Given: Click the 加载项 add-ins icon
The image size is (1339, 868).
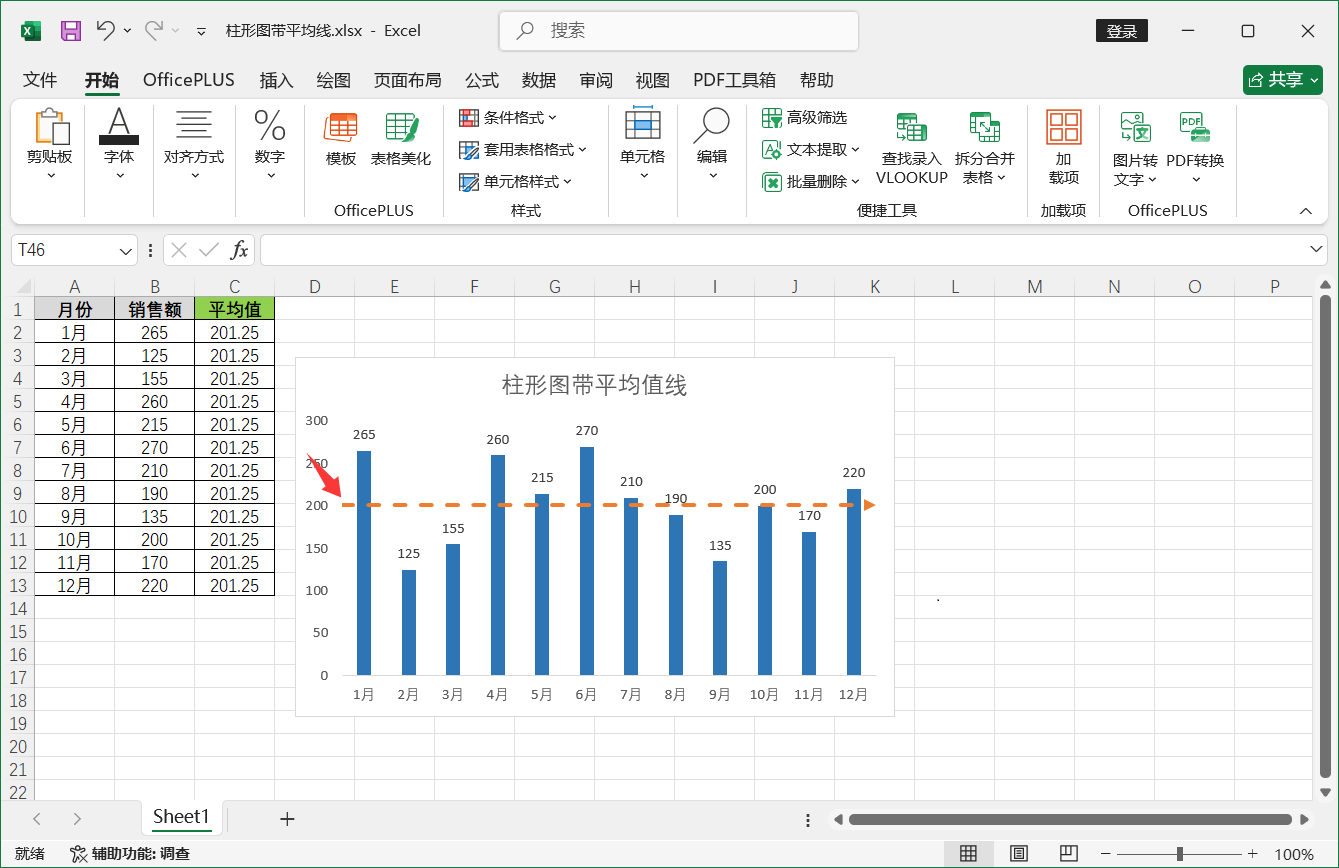Looking at the screenshot, I should pos(1064,148).
